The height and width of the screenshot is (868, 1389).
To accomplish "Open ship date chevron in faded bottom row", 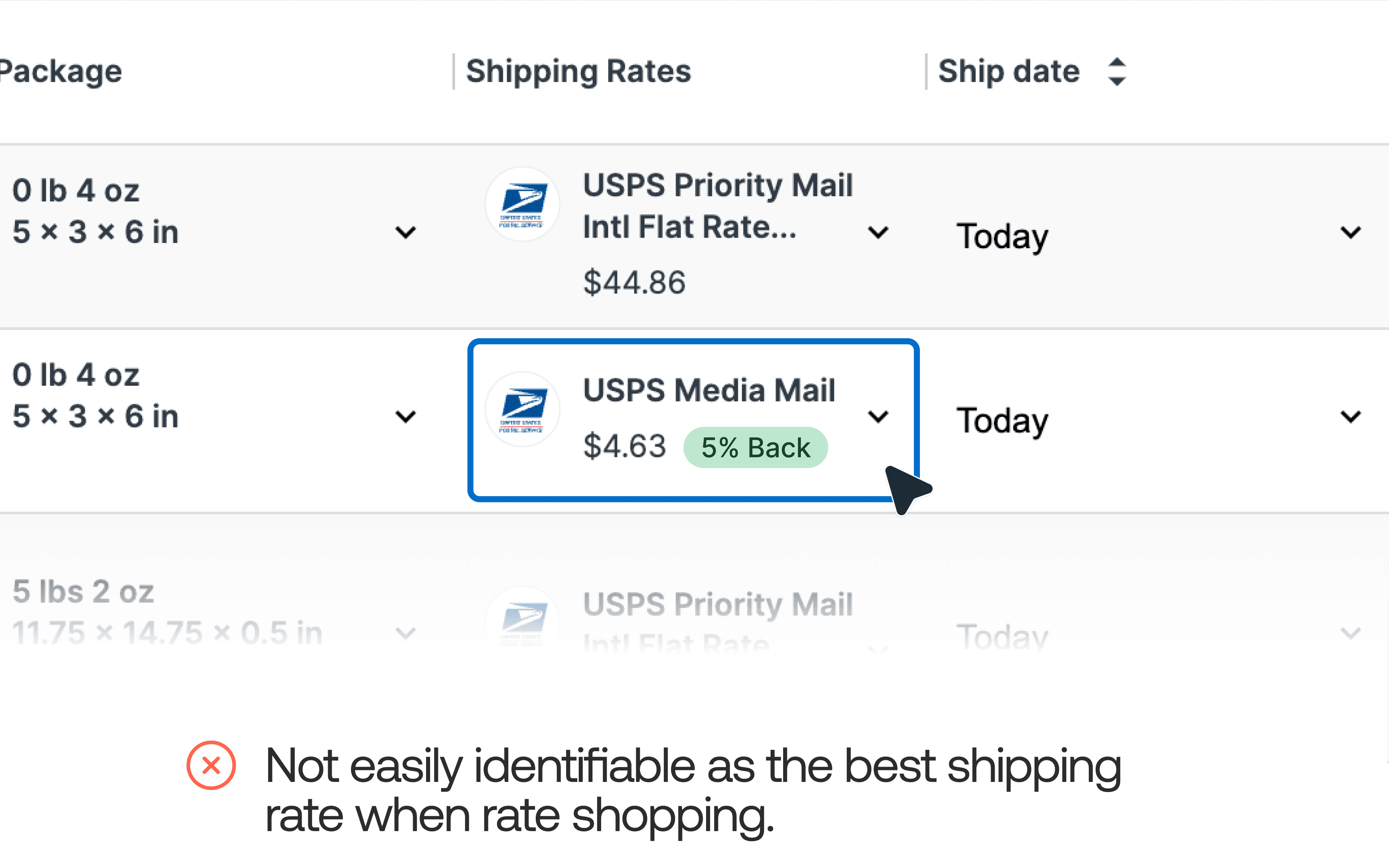I will (x=1351, y=633).
